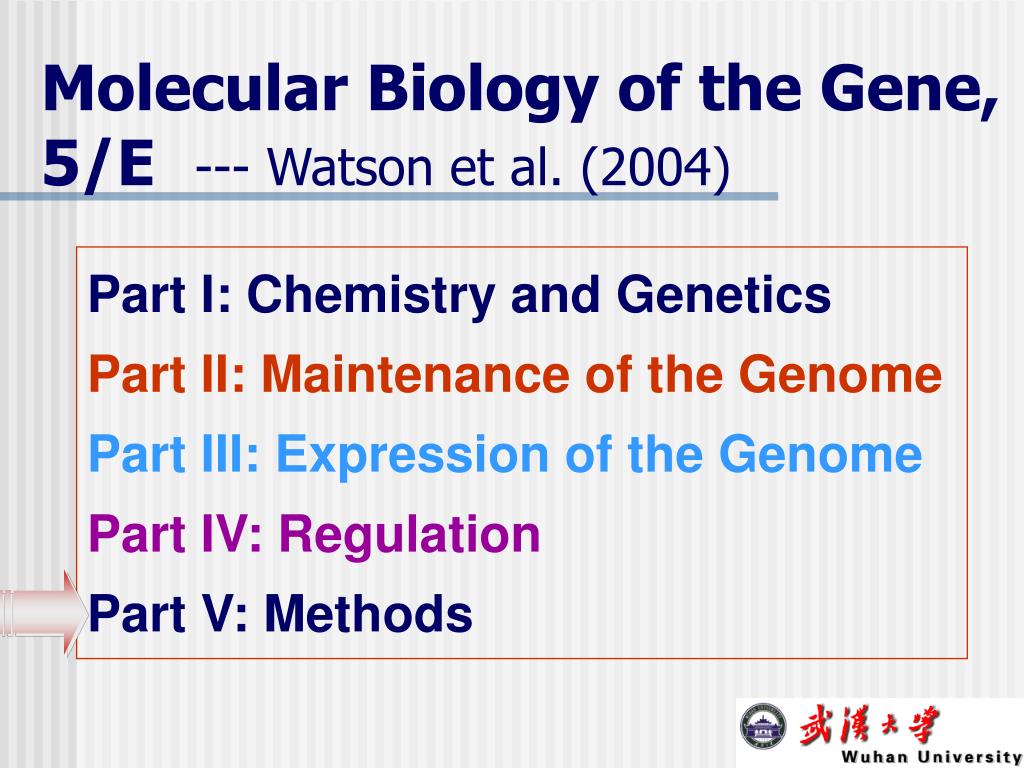Screen dimensions: 1024x768
Task: Click the blue underline below the title
Action: click(389, 196)
